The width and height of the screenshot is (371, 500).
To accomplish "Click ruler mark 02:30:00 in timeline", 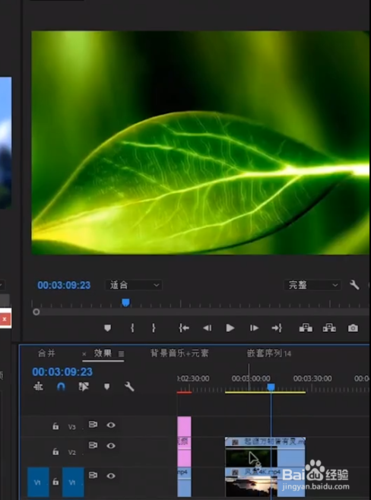I will pyautogui.click(x=193, y=378).
